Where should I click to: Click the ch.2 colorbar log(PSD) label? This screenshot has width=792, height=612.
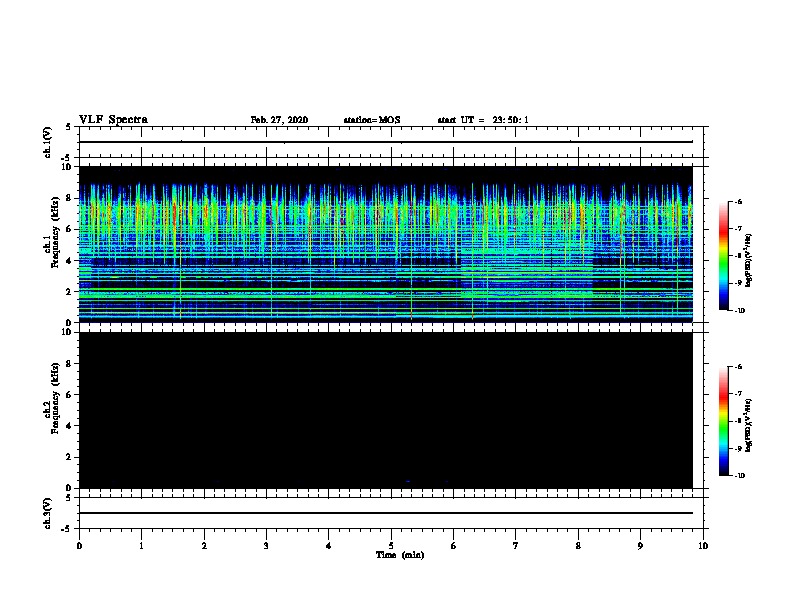[x=749, y=426]
